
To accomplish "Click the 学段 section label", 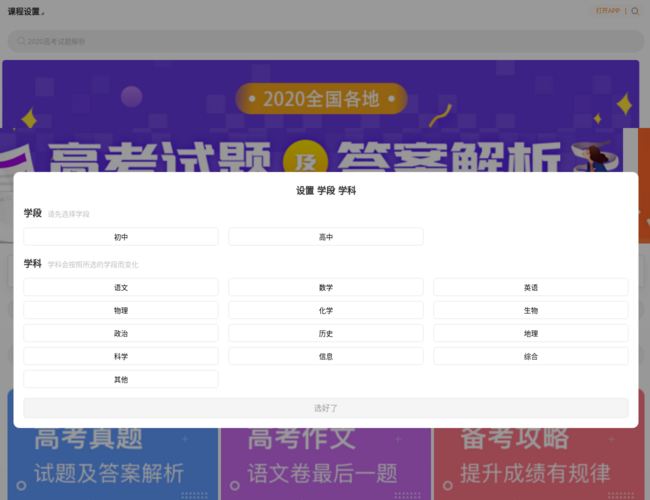I will pos(33,213).
